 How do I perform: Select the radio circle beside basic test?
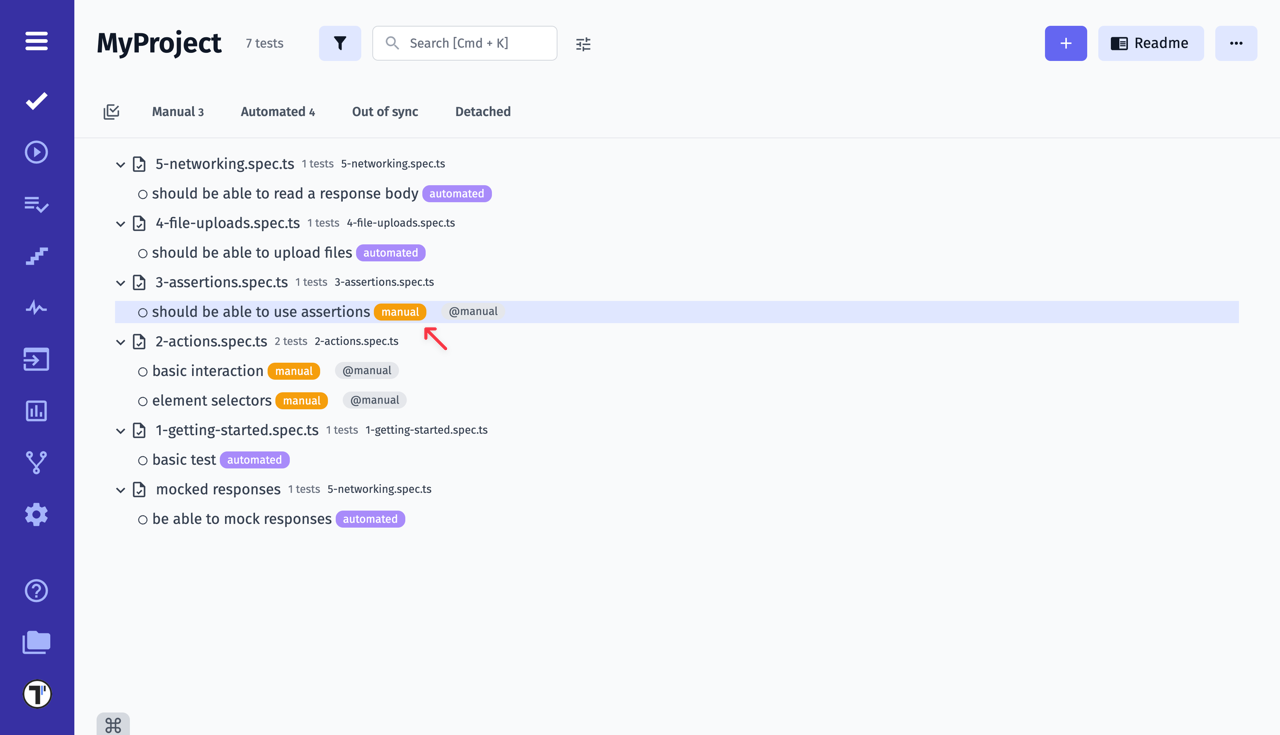tap(143, 459)
